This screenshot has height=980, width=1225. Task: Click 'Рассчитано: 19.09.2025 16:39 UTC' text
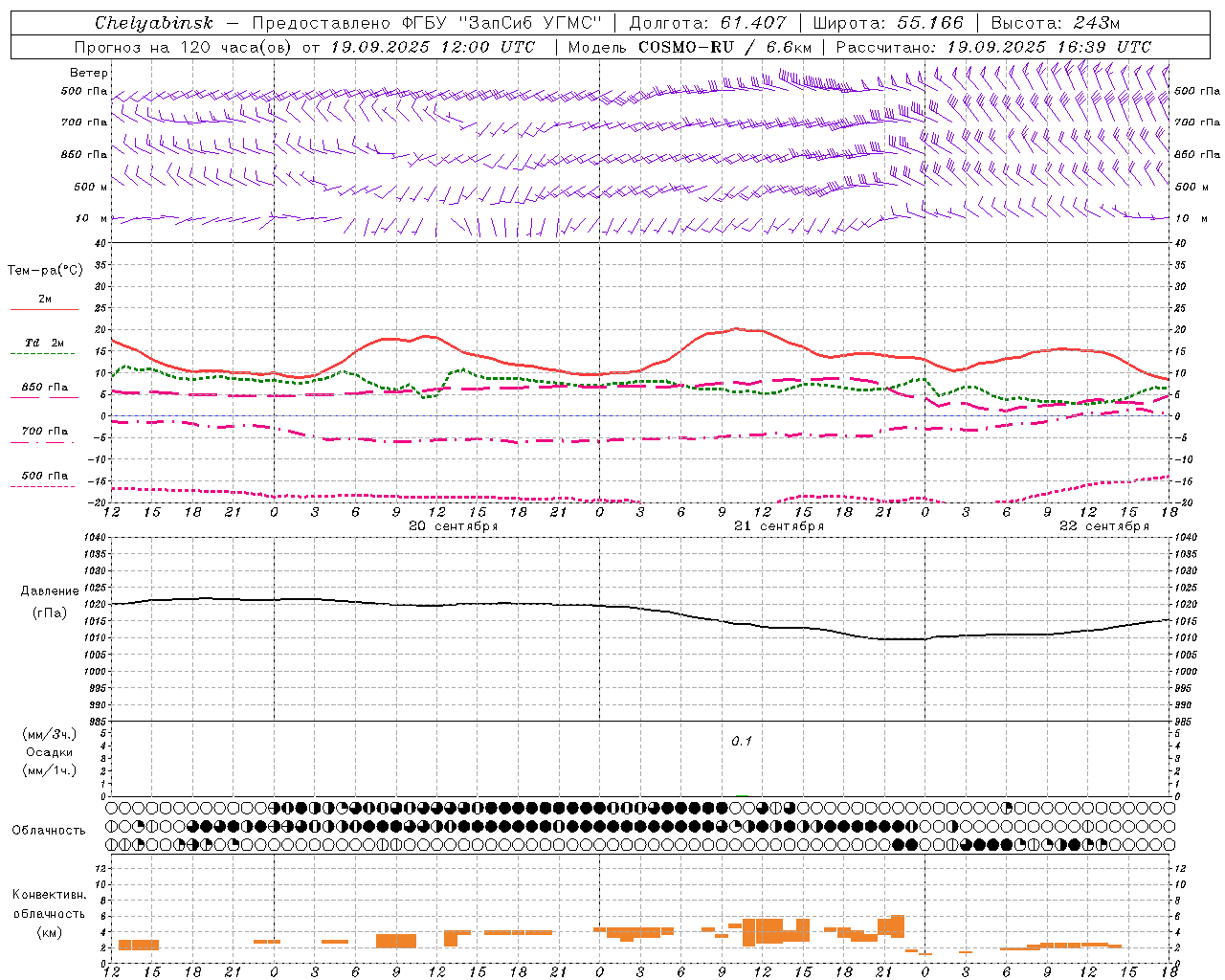[x=993, y=47]
